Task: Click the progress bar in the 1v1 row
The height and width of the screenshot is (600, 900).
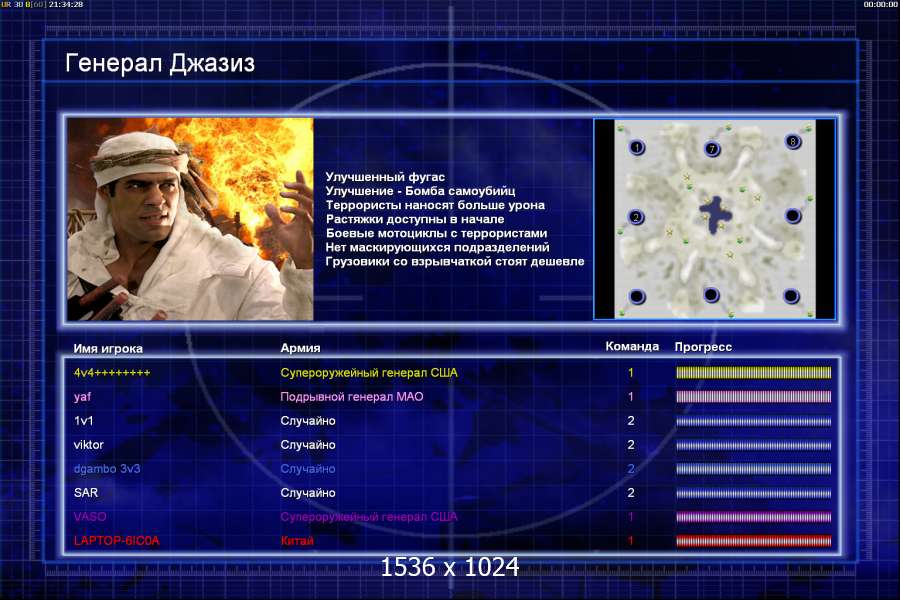Action: 754,421
